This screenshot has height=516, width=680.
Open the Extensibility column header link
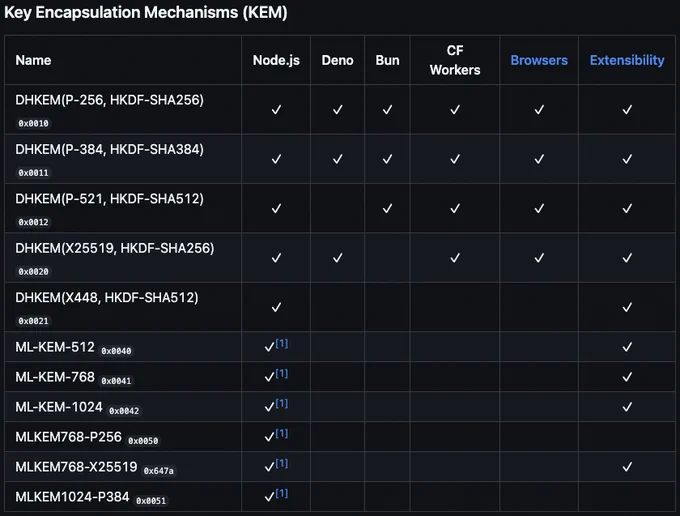pos(627,60)
